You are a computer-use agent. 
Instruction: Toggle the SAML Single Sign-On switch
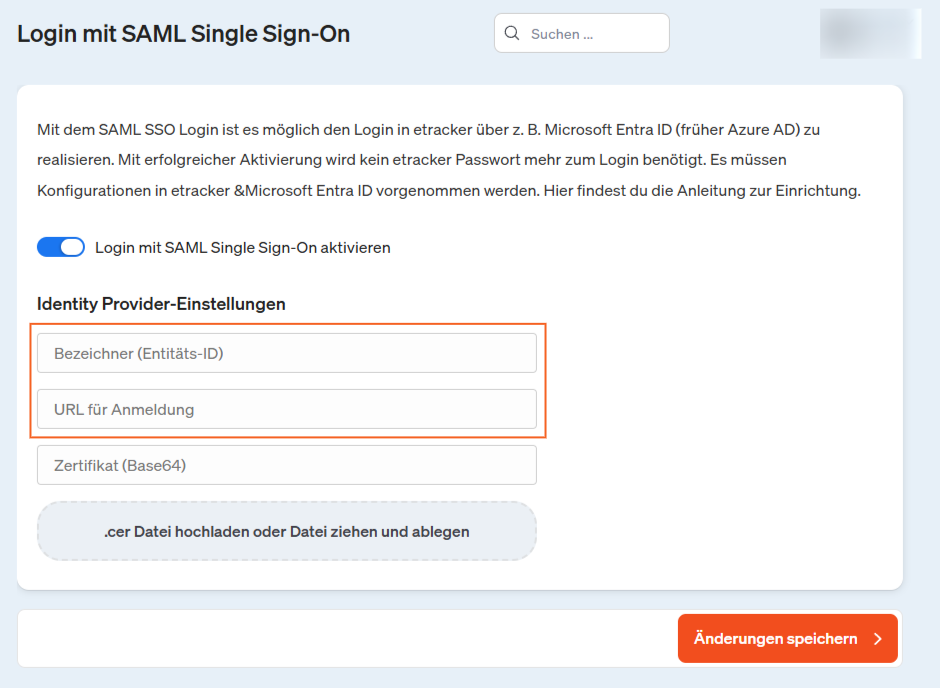(61, 247)
